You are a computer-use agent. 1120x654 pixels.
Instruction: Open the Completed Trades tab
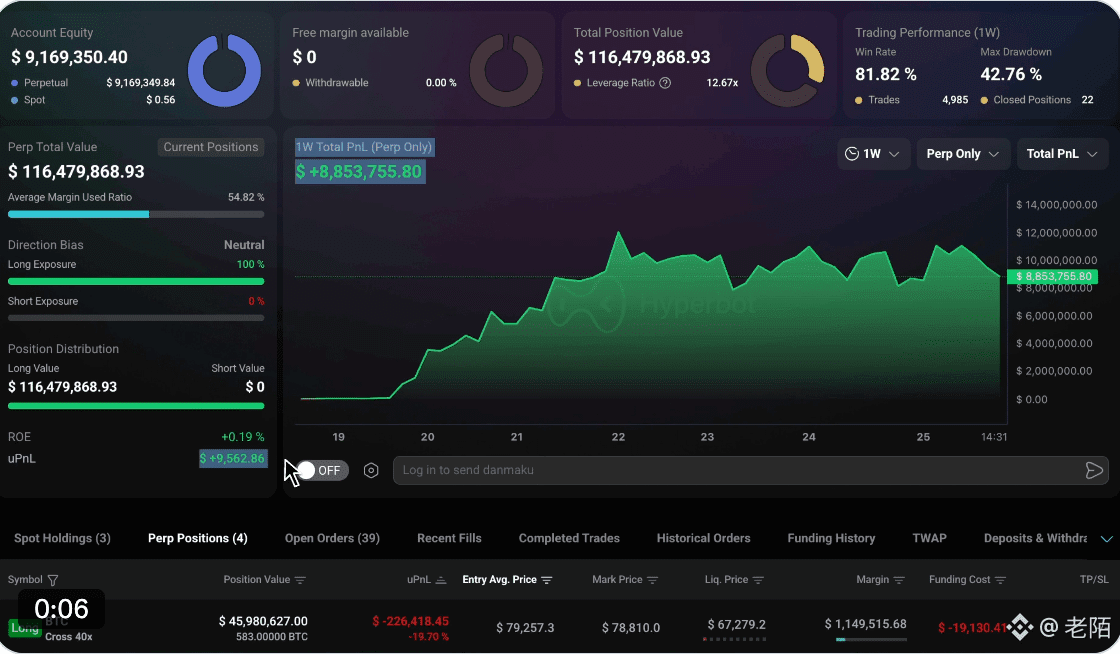[x=569, y=538]
